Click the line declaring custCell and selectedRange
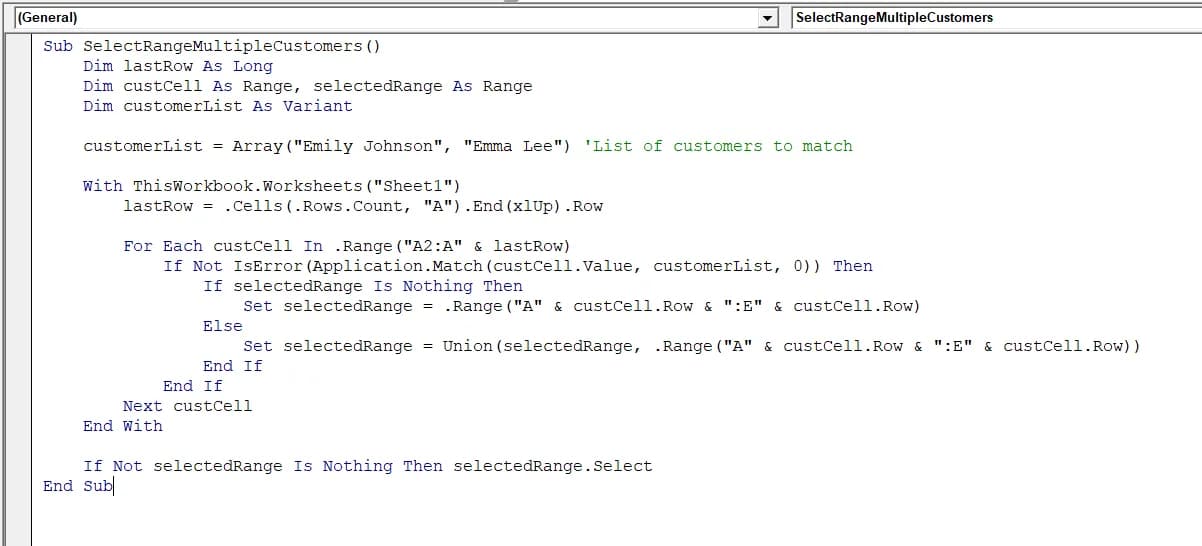 308,86
